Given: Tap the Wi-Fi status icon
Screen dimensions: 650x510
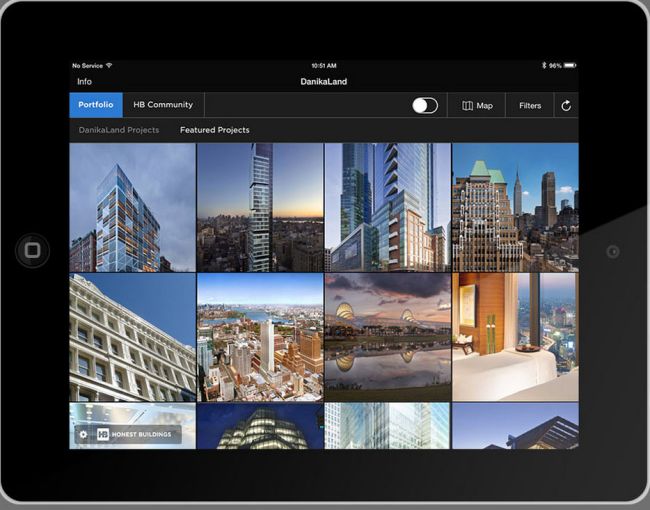Looking at the screenshot, I should point(110,66).
